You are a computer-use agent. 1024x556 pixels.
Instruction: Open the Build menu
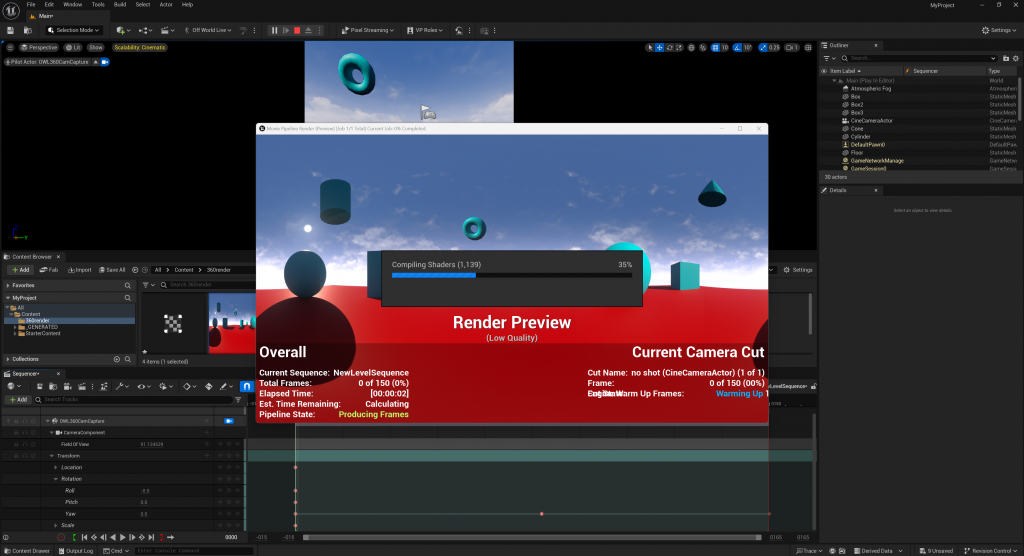click(x=120, y=5)
